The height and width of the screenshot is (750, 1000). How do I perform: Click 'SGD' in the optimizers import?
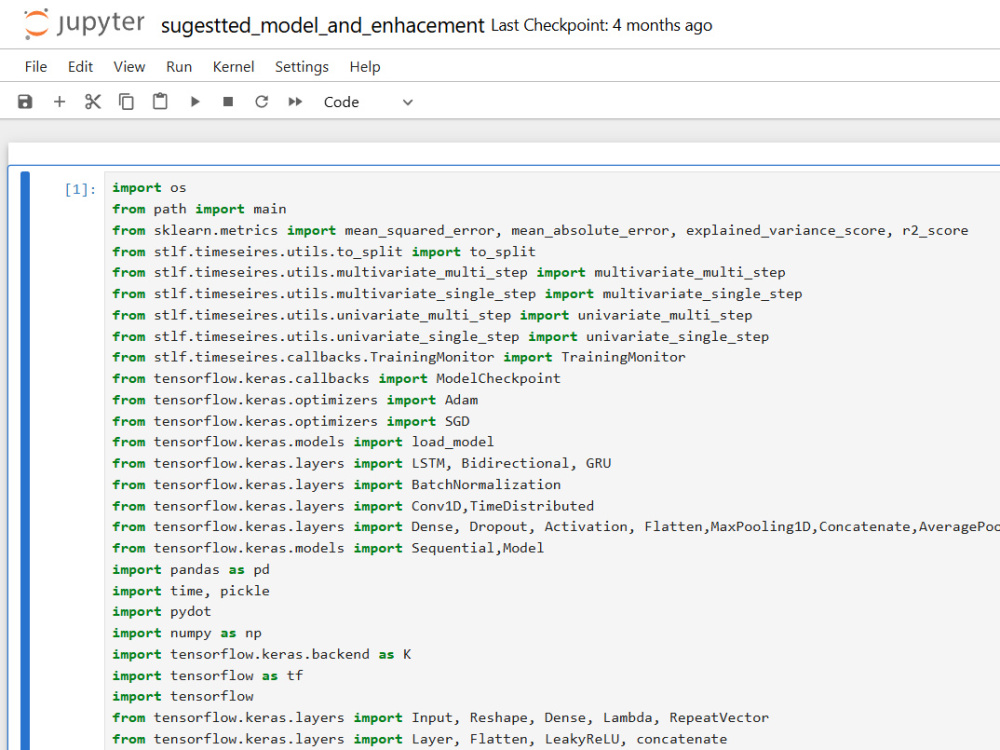point(457,421)
